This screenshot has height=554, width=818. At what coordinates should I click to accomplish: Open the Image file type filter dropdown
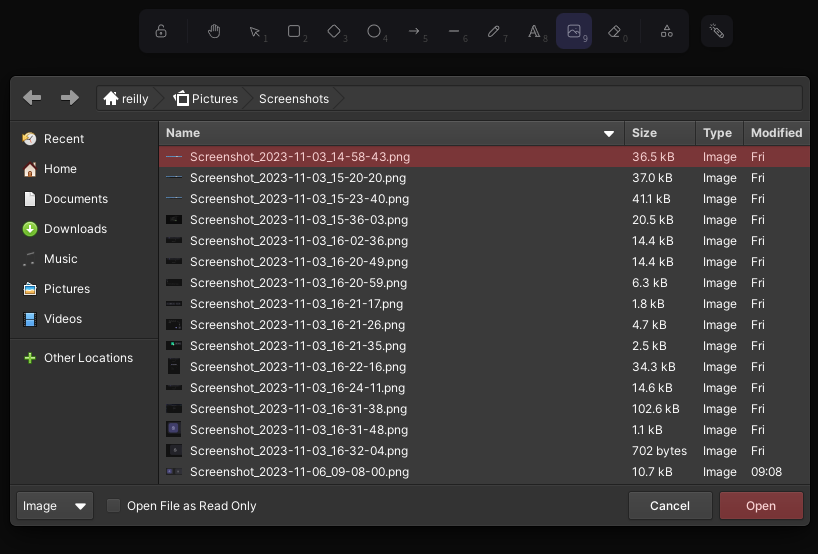pos(55,505)
